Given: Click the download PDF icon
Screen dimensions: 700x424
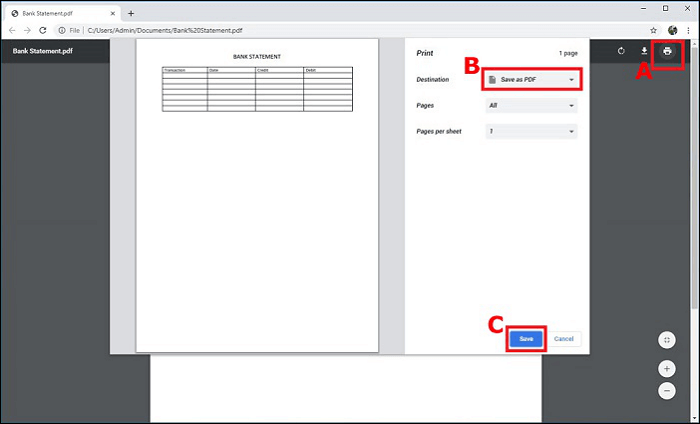Looking at the screenshot, I should click(644, 51).
